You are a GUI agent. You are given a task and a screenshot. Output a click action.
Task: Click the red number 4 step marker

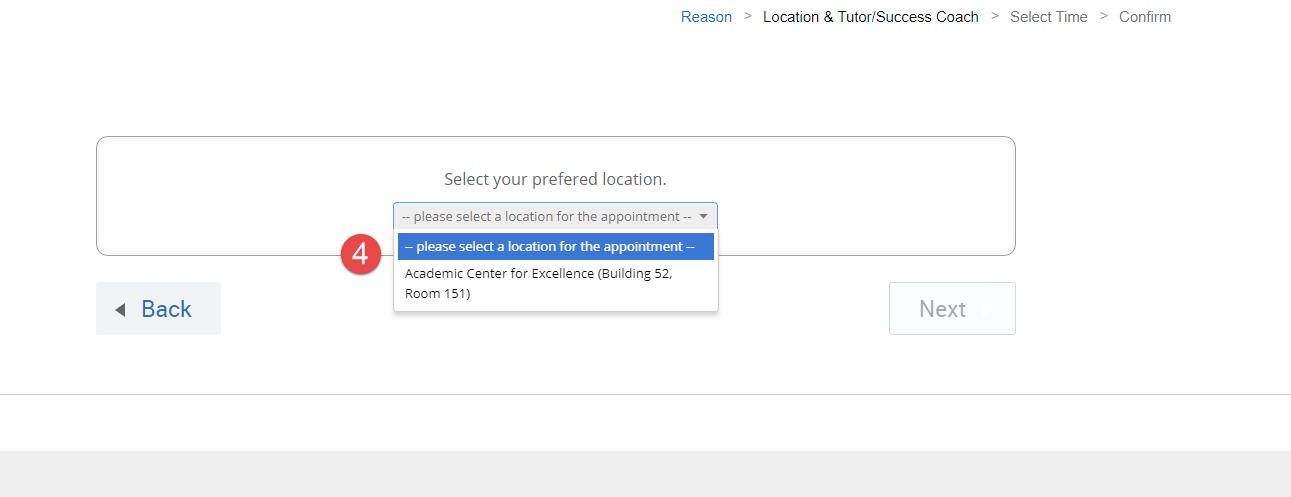[360, 253]
